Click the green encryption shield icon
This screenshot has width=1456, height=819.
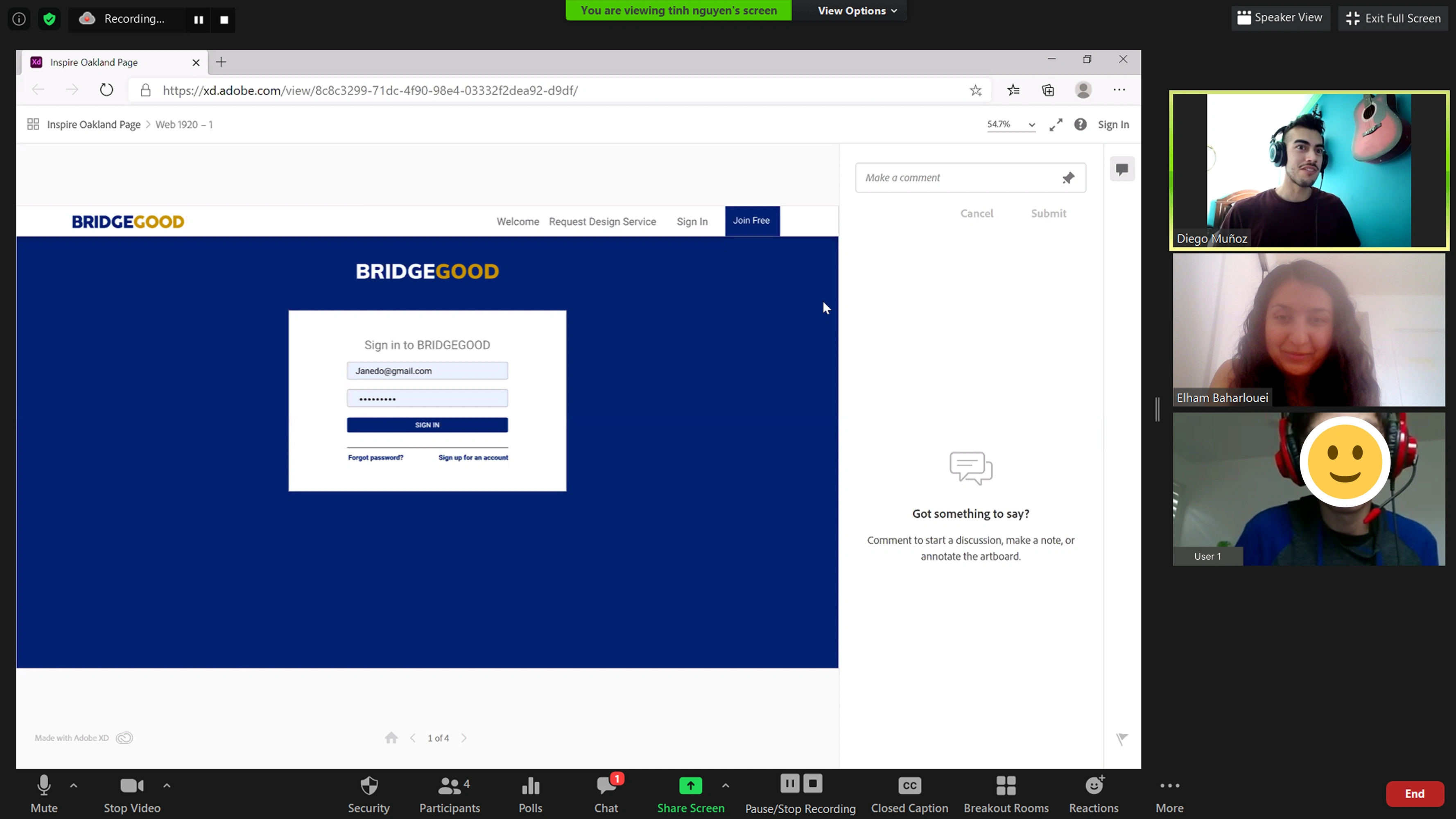[50, 19]
